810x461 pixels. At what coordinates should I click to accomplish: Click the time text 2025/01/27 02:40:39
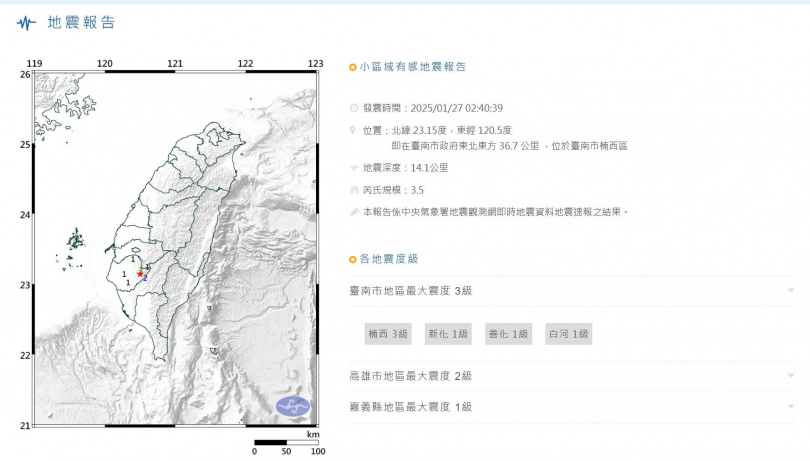coord(457,108)
